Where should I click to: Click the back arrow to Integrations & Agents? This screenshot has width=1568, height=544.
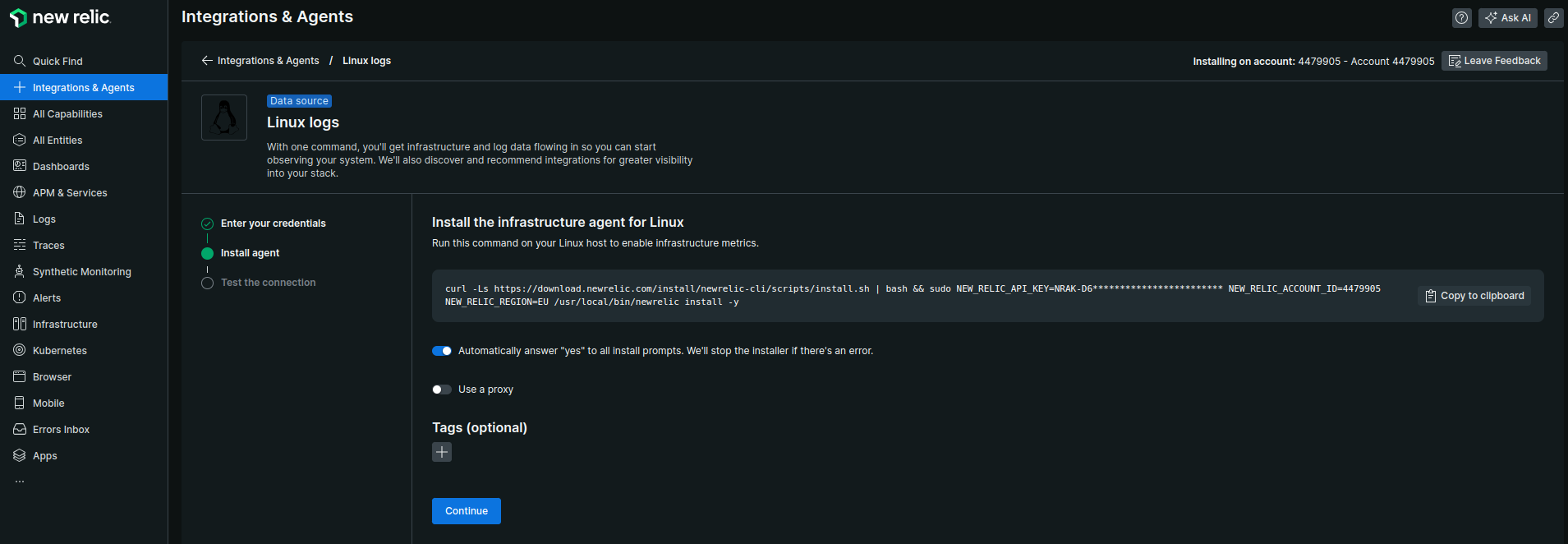pos(207,61)
